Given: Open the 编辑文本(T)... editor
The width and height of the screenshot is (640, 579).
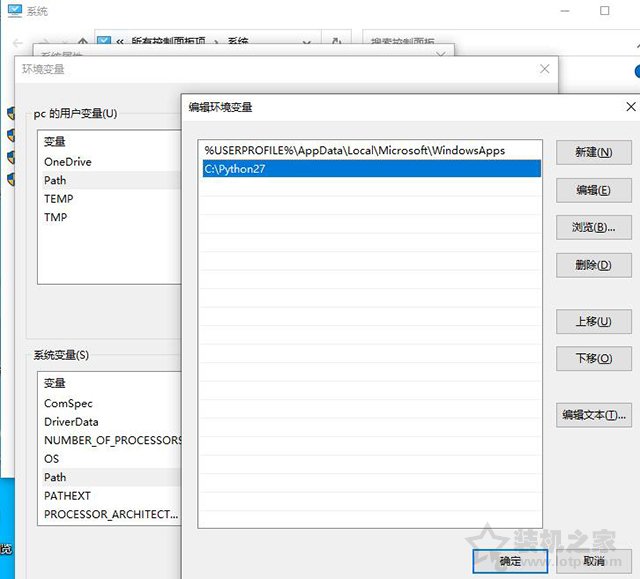Looking at the screenshot, I should (593, 415).
